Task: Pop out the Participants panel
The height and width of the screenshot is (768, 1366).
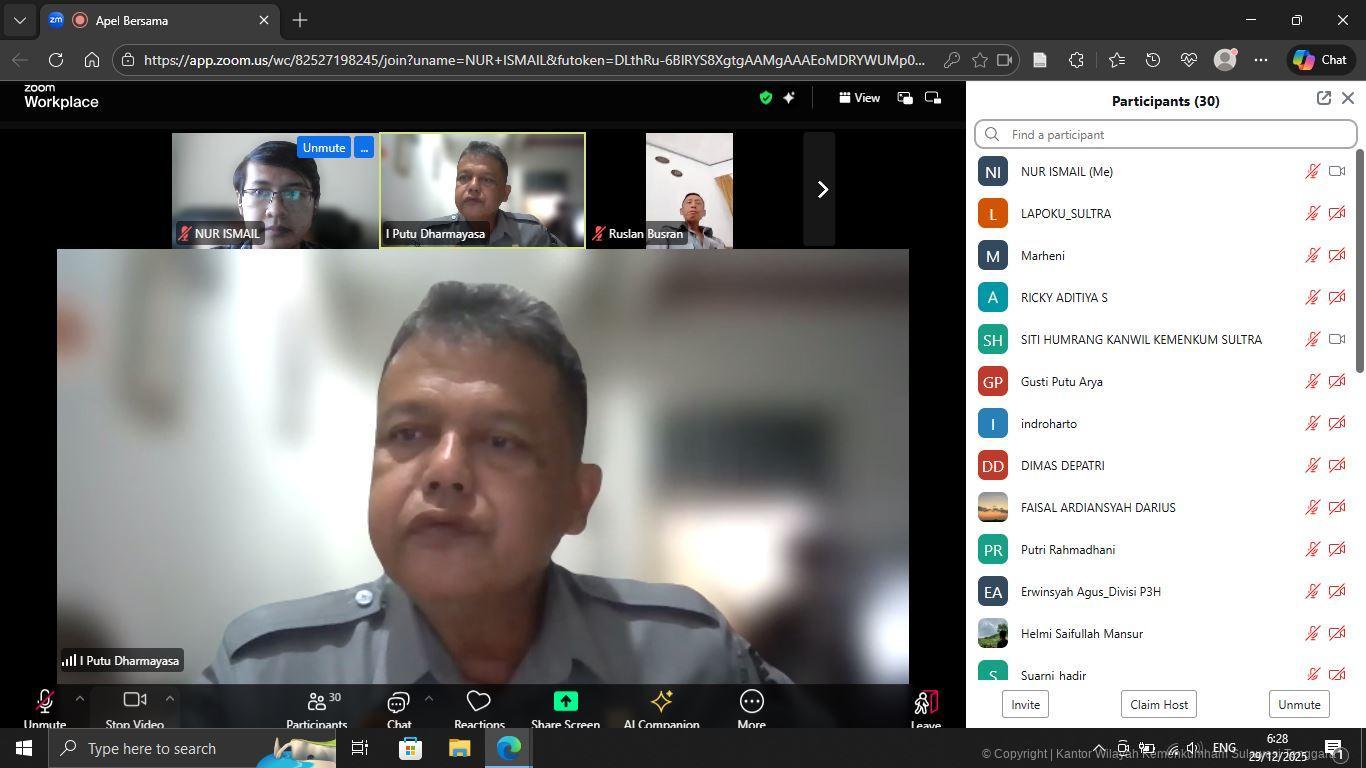Action: coord(1323,98)
